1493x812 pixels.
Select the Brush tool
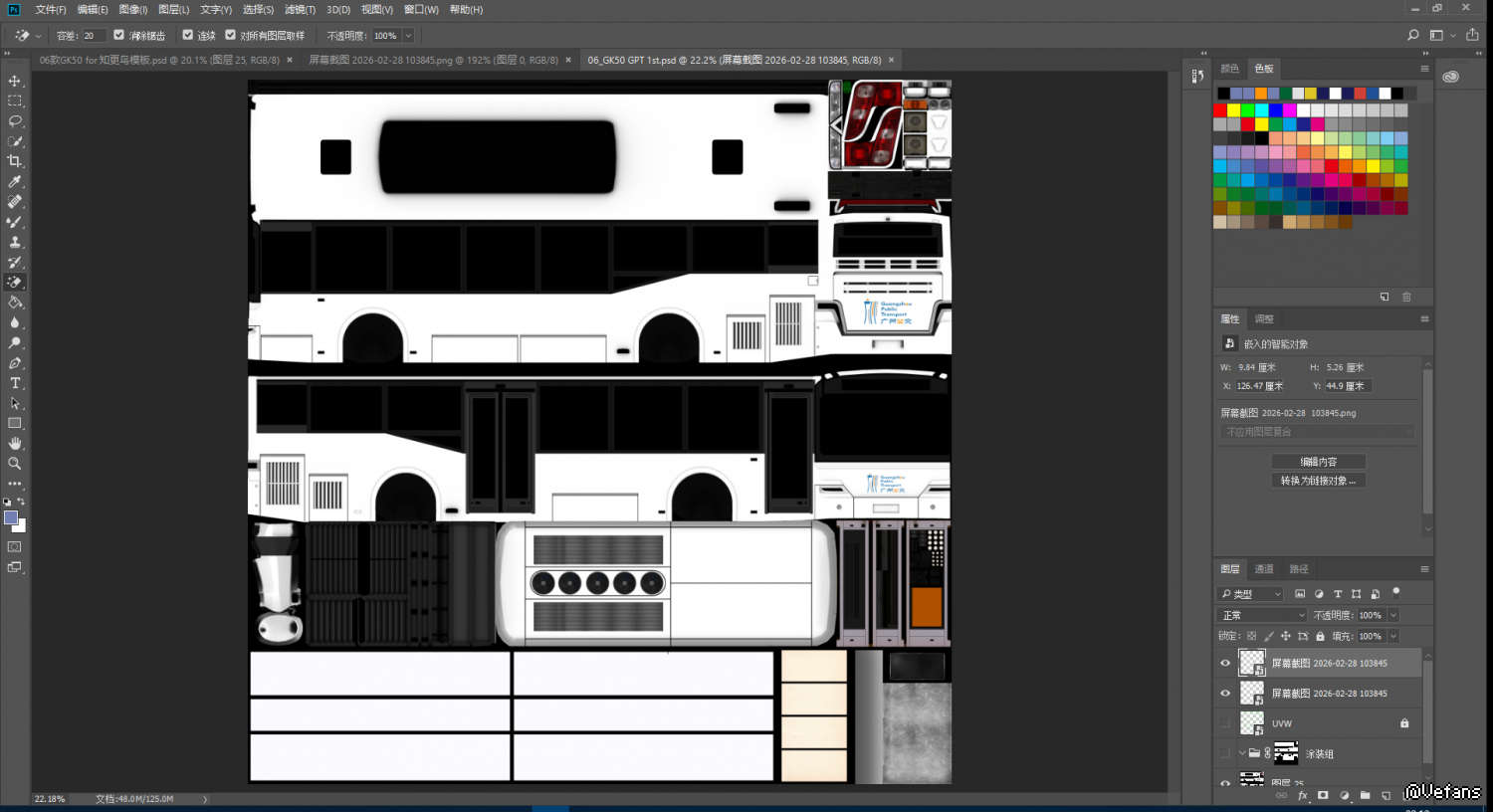15,222
